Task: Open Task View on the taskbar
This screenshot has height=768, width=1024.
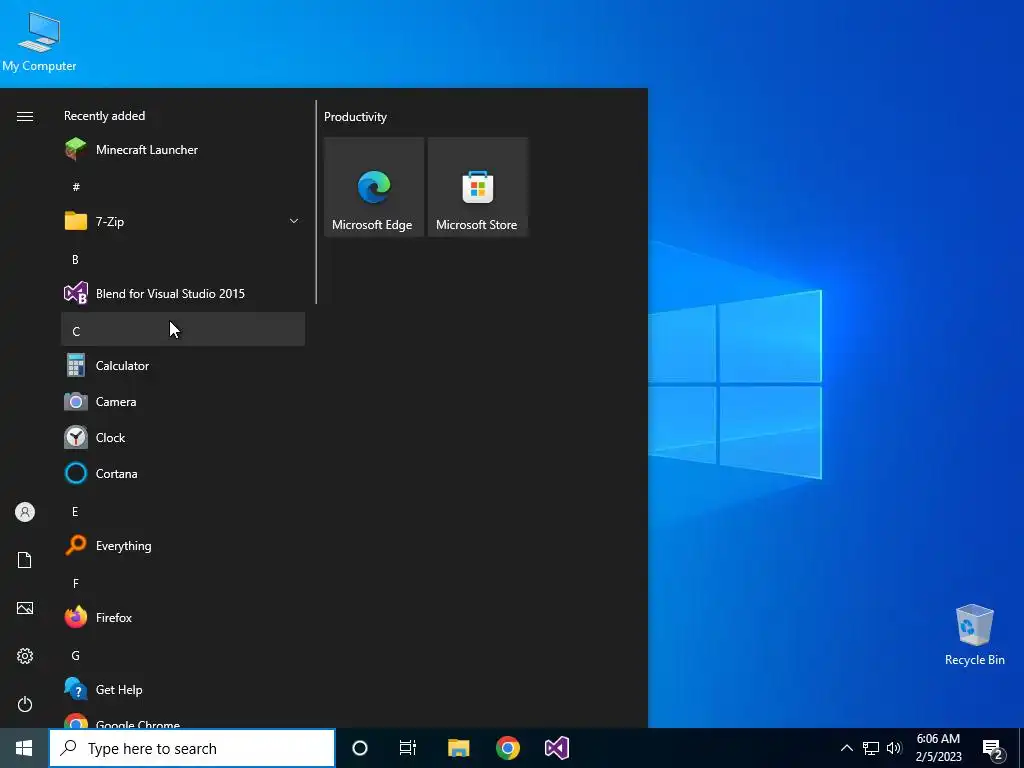Action: click(x=408, y=748)
